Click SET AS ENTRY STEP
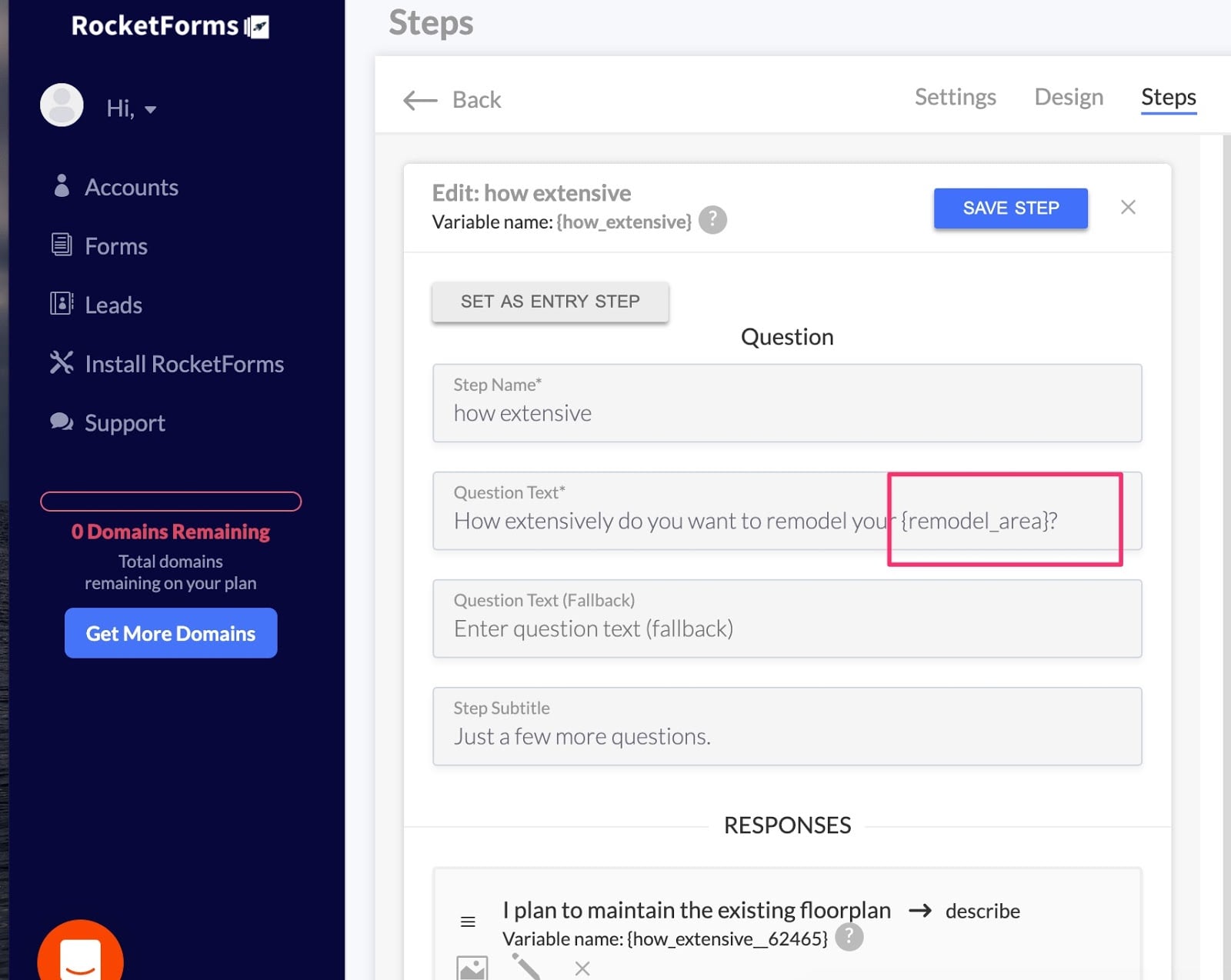Image resolution: width=1231 pixels, height=980 pixels. pyautogui.click(x=549, y=301)
